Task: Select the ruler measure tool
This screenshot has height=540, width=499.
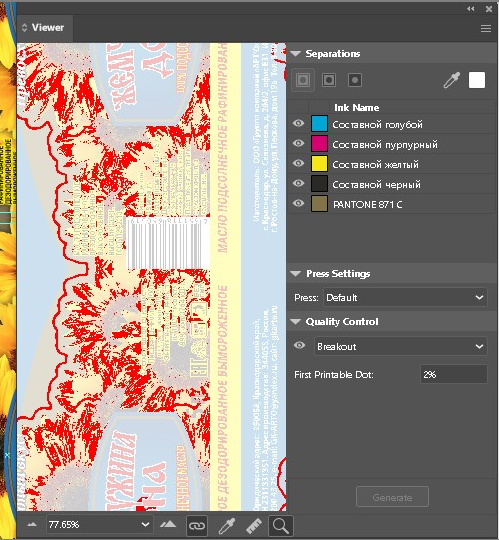Action: pyautogui.click(x=254, y=526)
